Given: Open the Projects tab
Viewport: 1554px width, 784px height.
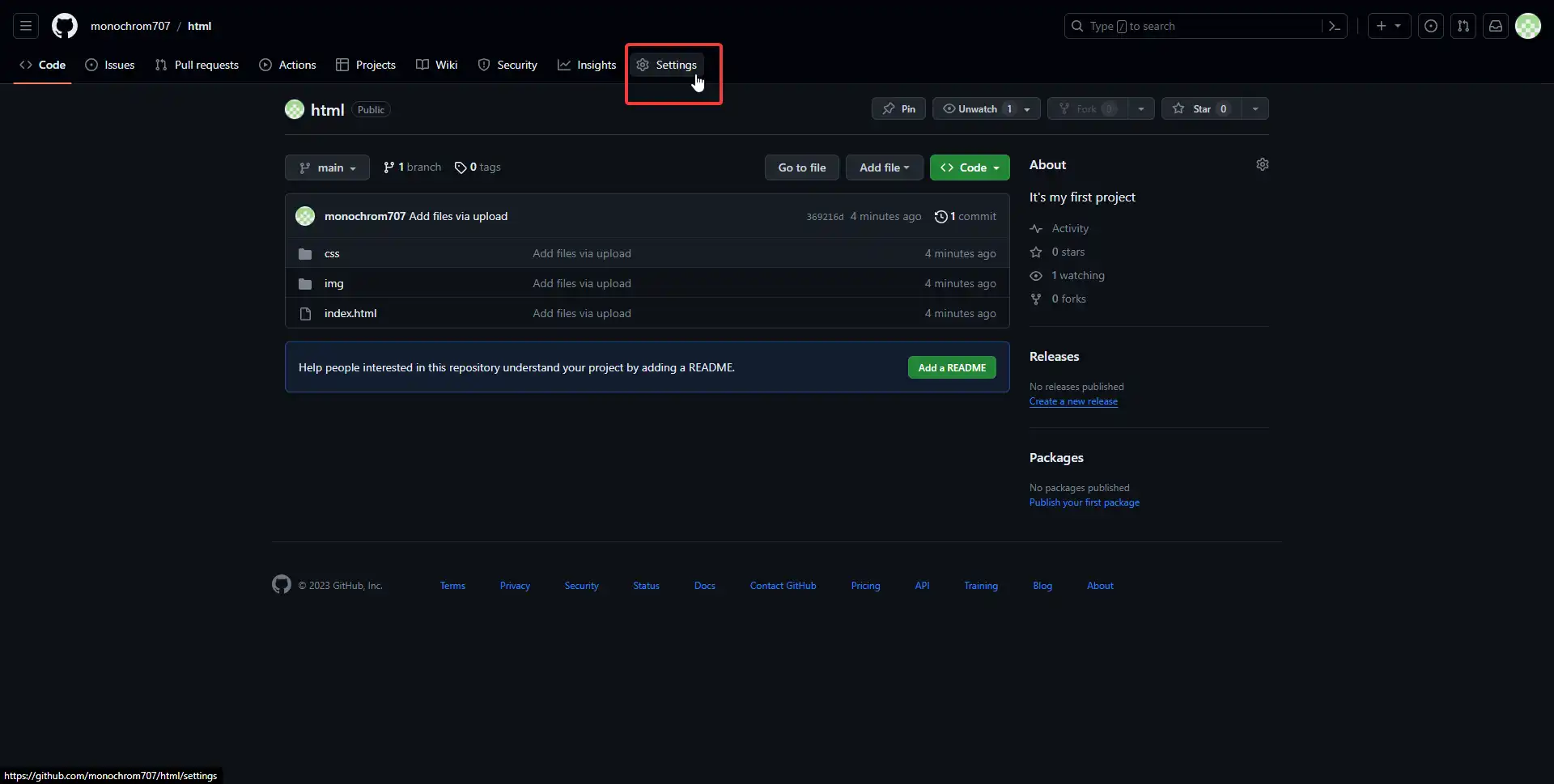Looking at the screenshot, I should 366,65.
